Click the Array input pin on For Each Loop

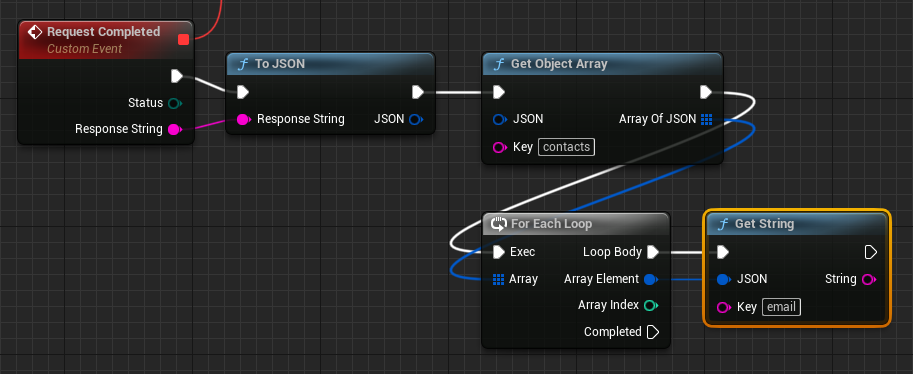tap(498, 280)
